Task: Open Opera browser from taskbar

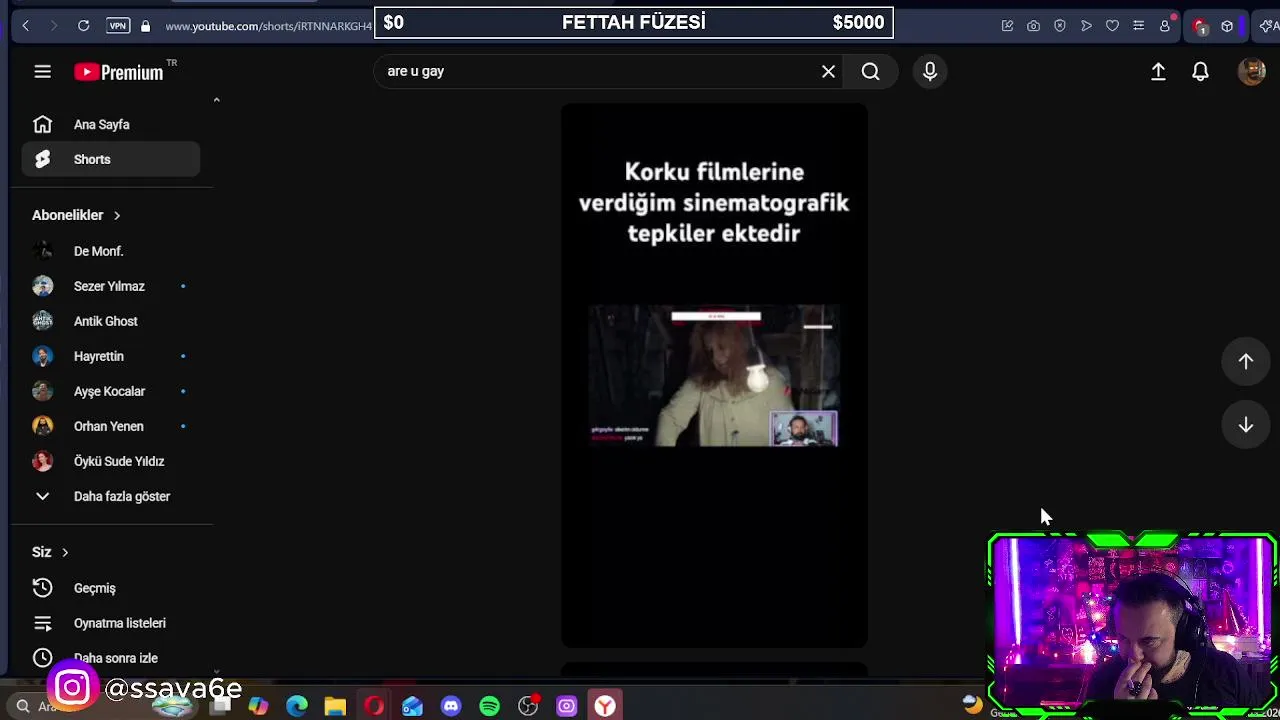Action: tap(374, 706)
